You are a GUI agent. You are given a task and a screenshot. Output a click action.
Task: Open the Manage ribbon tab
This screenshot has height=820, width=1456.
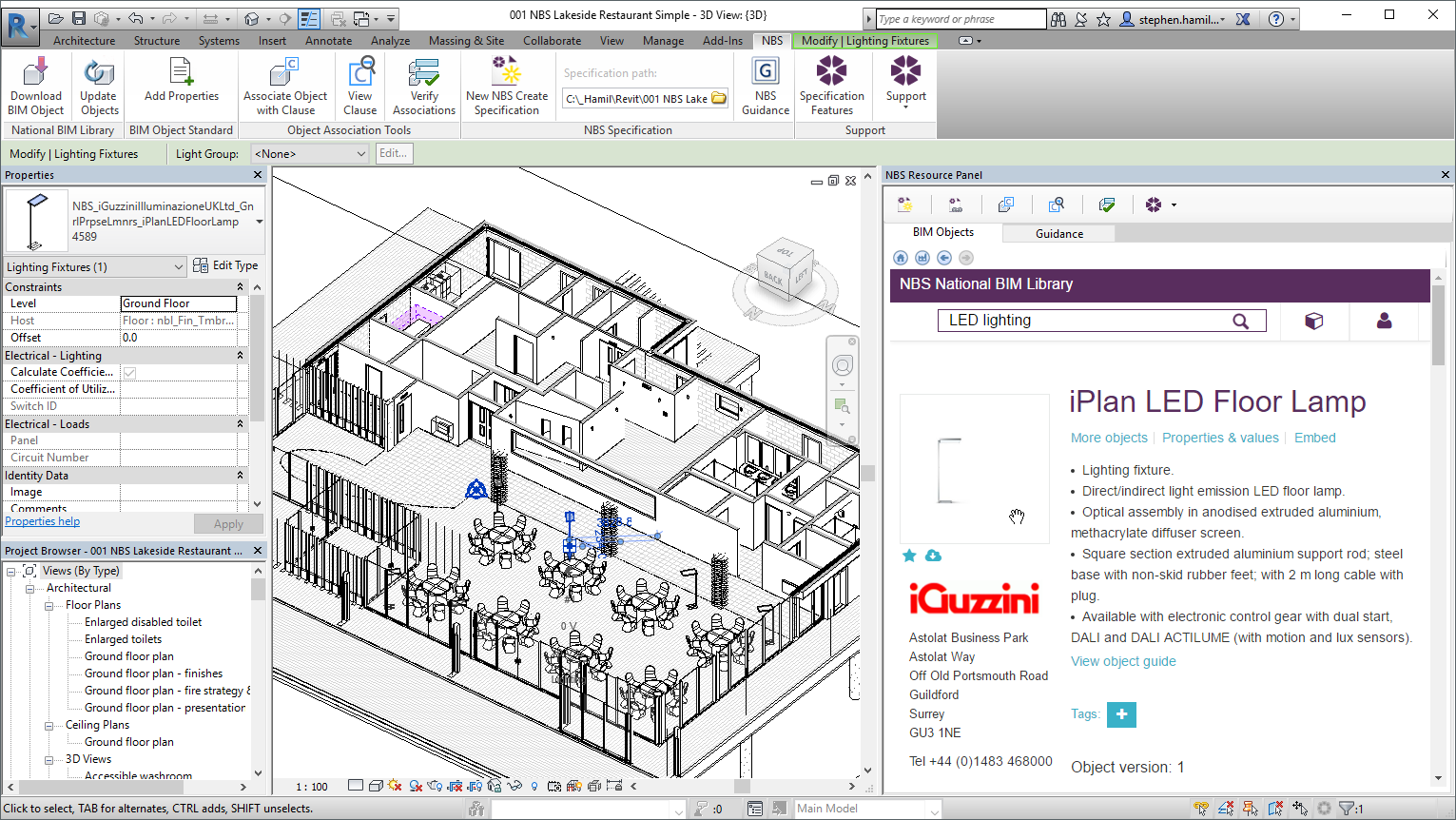(663, 41)
